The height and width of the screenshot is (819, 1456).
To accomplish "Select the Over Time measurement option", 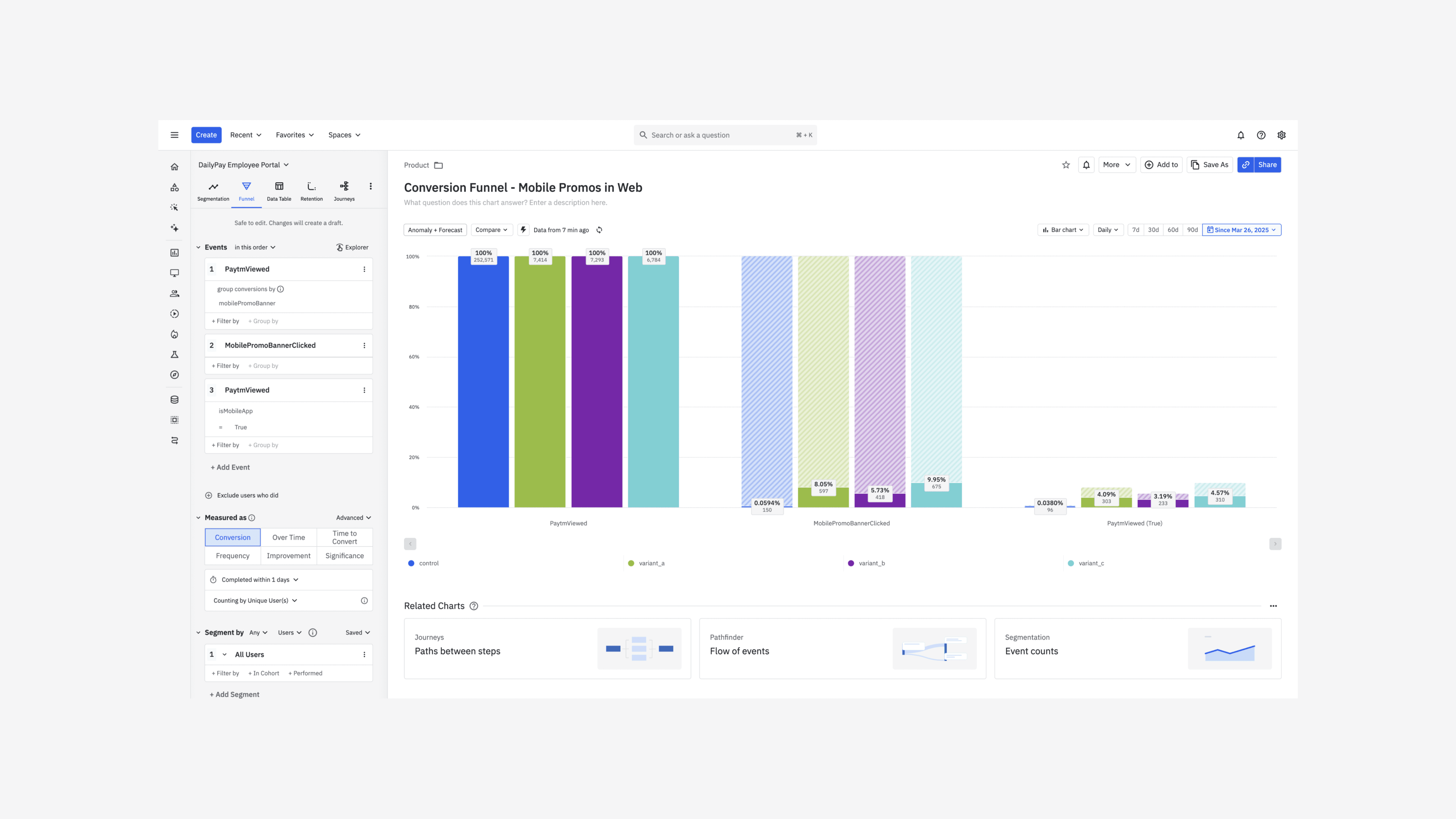I will pyautogui.click(x=288, y=537).
